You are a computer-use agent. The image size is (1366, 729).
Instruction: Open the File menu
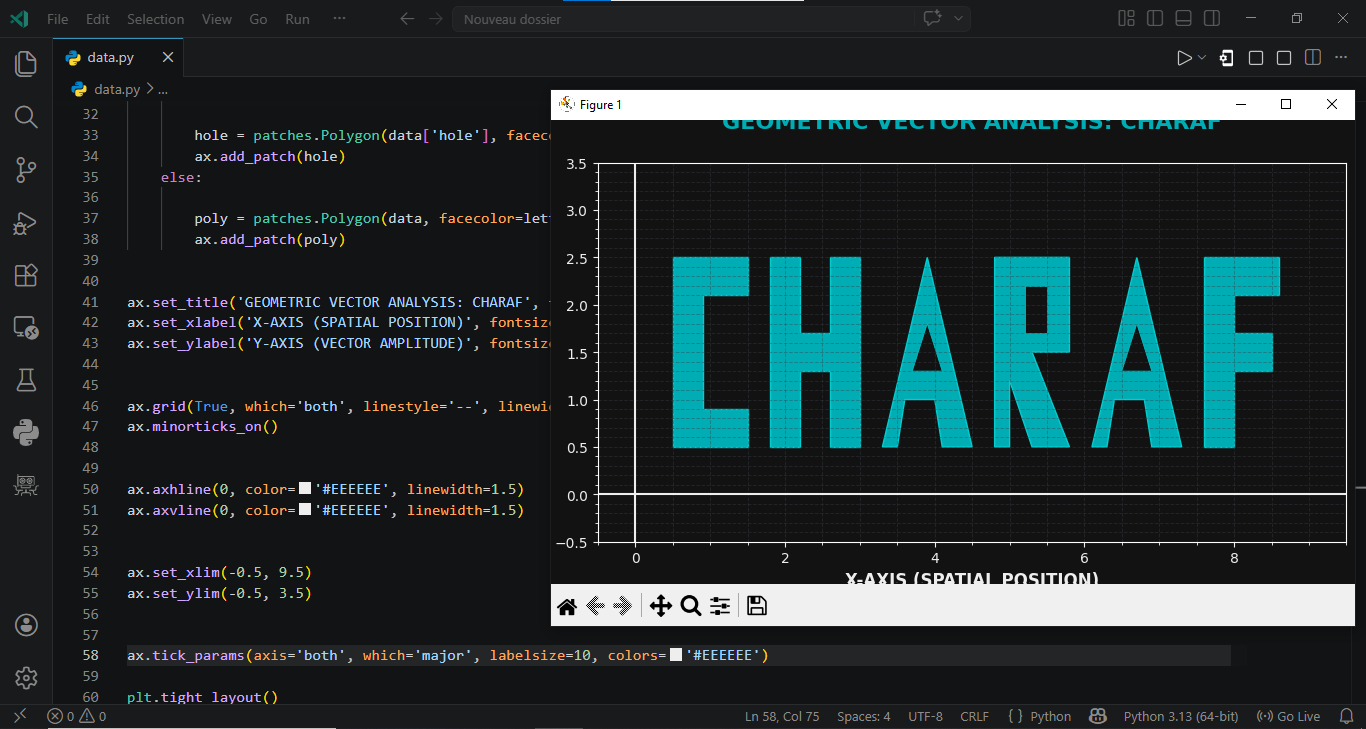[58, 19]
